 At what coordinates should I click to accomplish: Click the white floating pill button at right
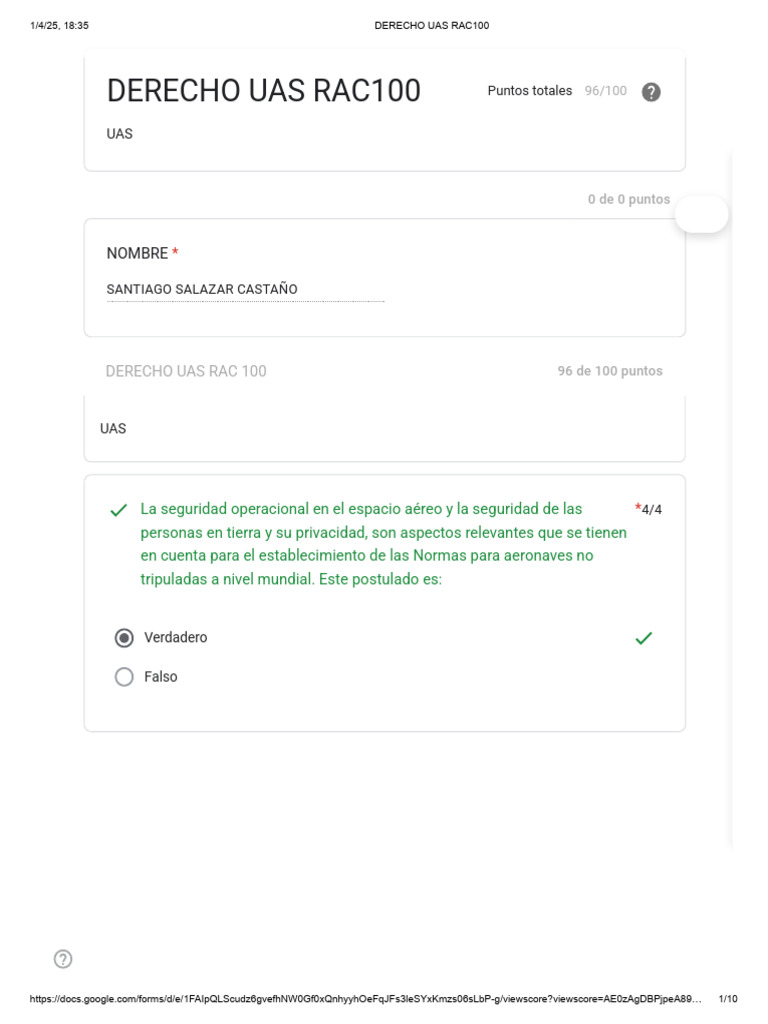pos(702,214)
